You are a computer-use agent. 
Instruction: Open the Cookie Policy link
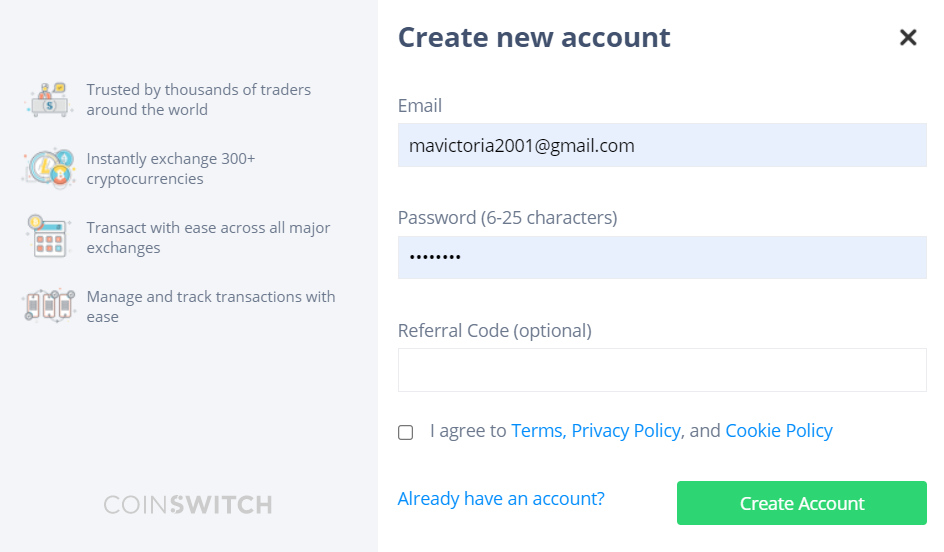click(779, 431)
